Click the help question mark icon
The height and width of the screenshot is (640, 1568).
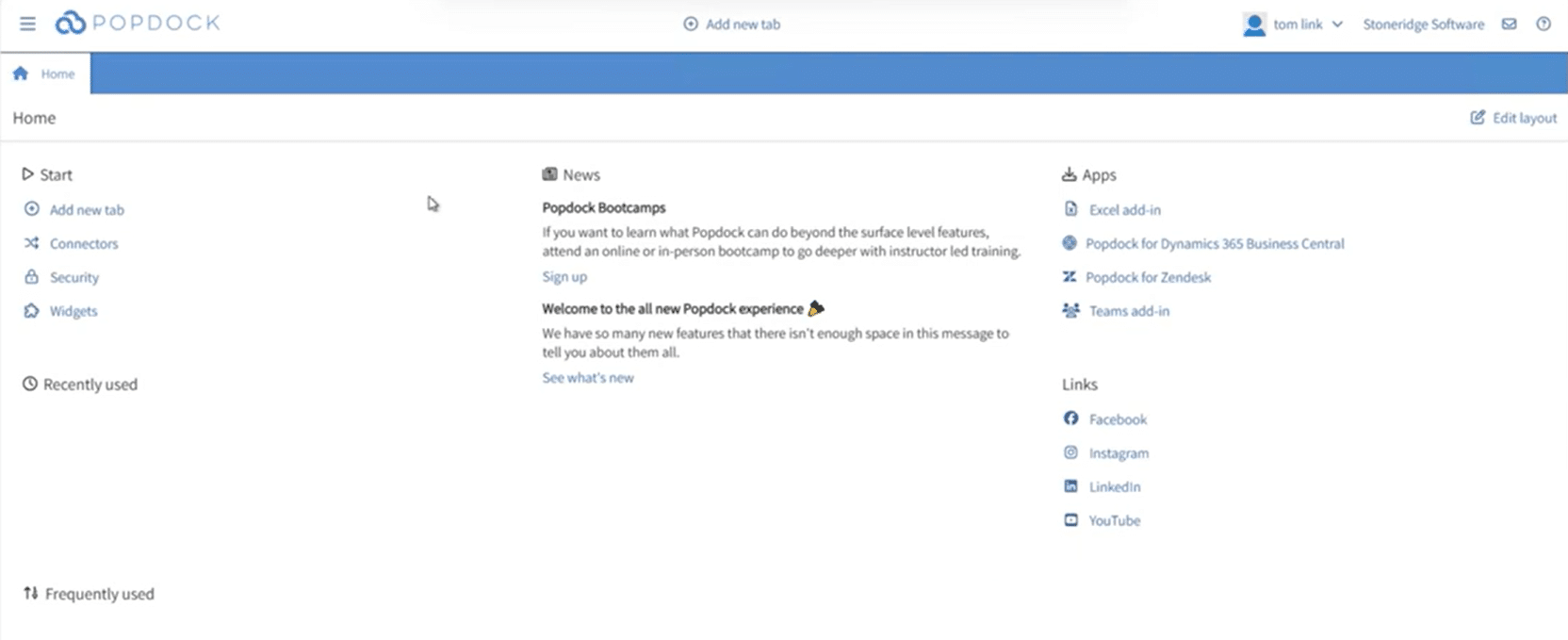coord(1543,25)
